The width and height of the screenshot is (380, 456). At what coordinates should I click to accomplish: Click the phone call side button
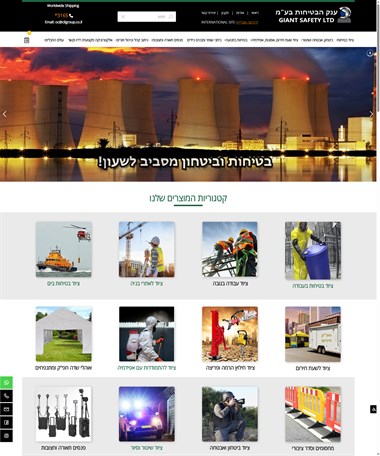6,396
